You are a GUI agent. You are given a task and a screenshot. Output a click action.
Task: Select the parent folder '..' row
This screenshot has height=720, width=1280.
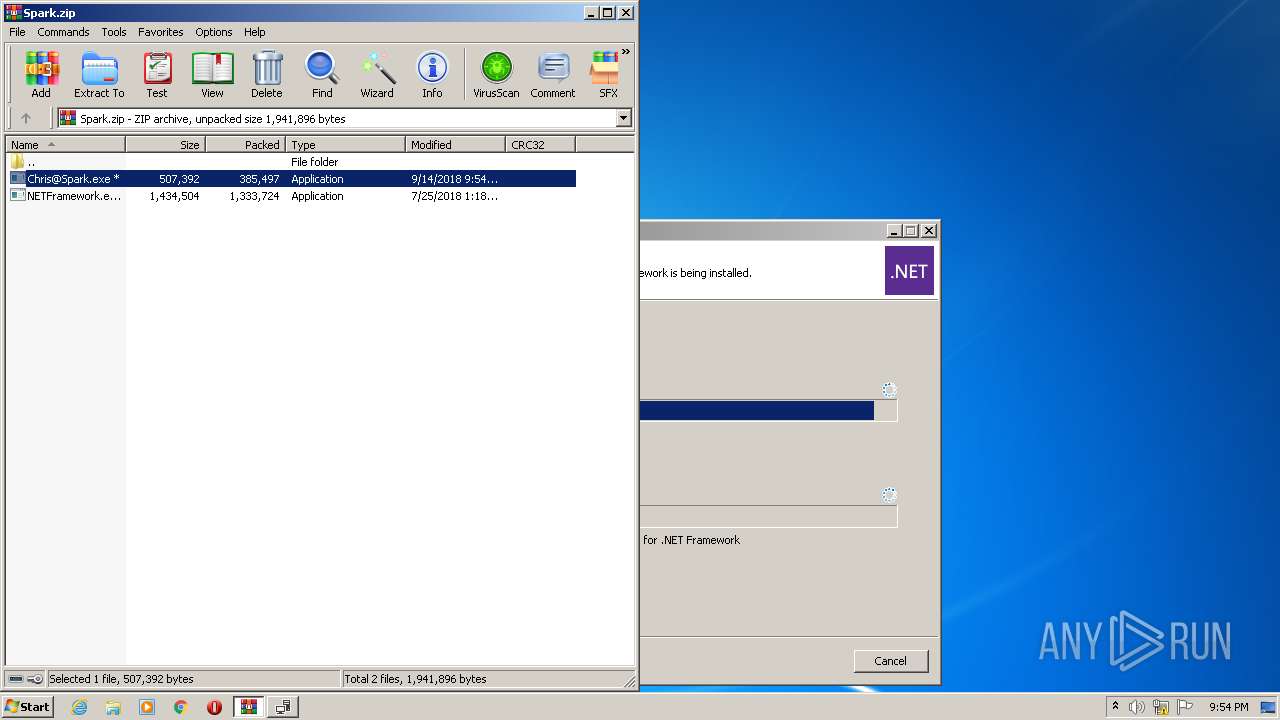291,162
